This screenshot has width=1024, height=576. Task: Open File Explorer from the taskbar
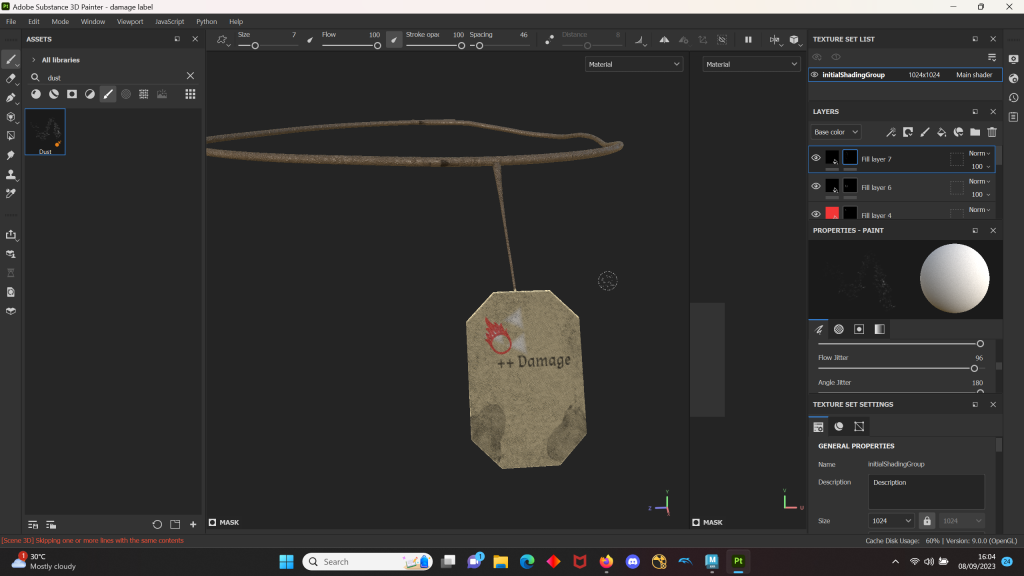pos(501,562)
